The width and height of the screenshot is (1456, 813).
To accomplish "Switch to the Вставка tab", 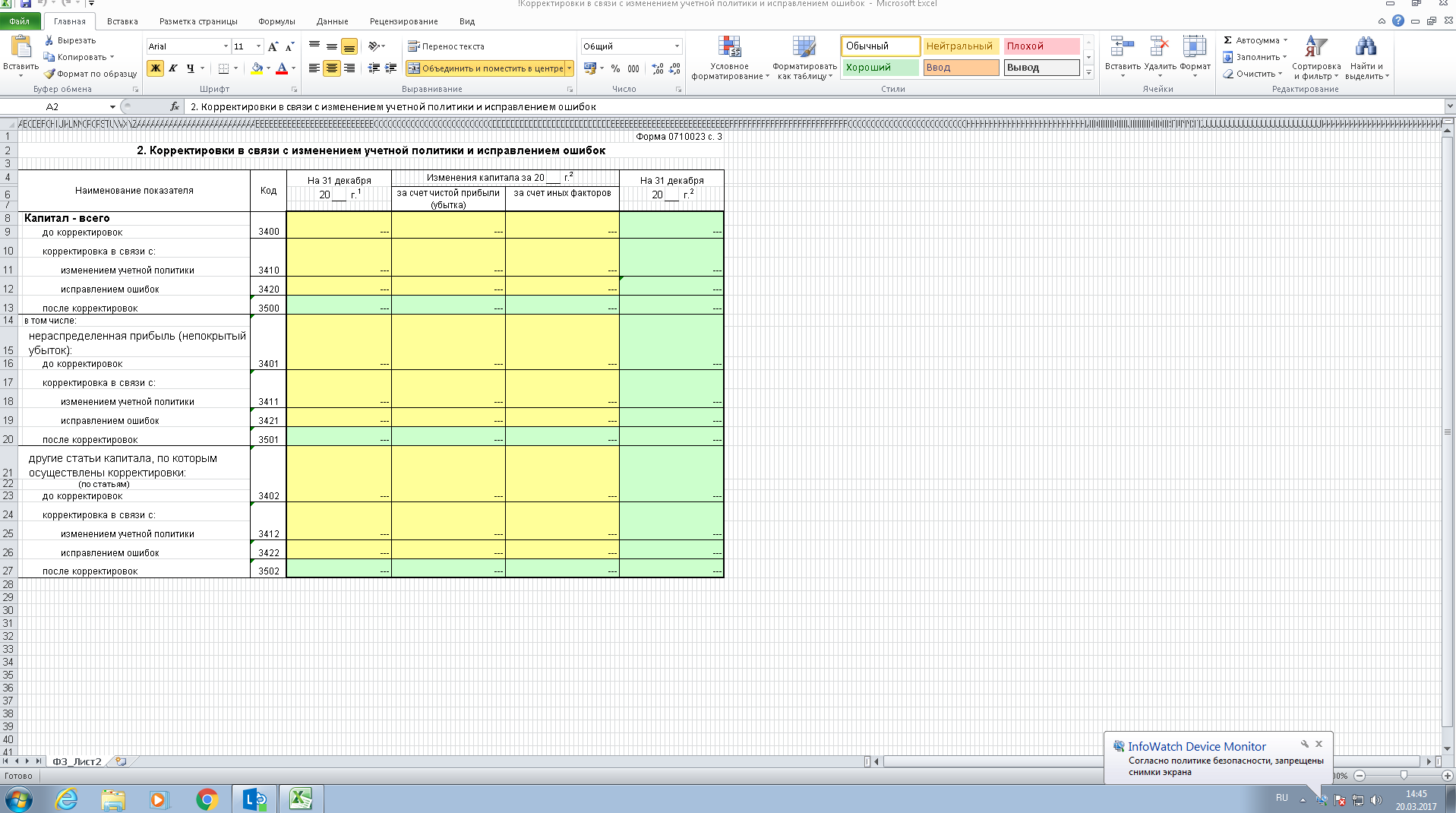I will click(122, 21).
